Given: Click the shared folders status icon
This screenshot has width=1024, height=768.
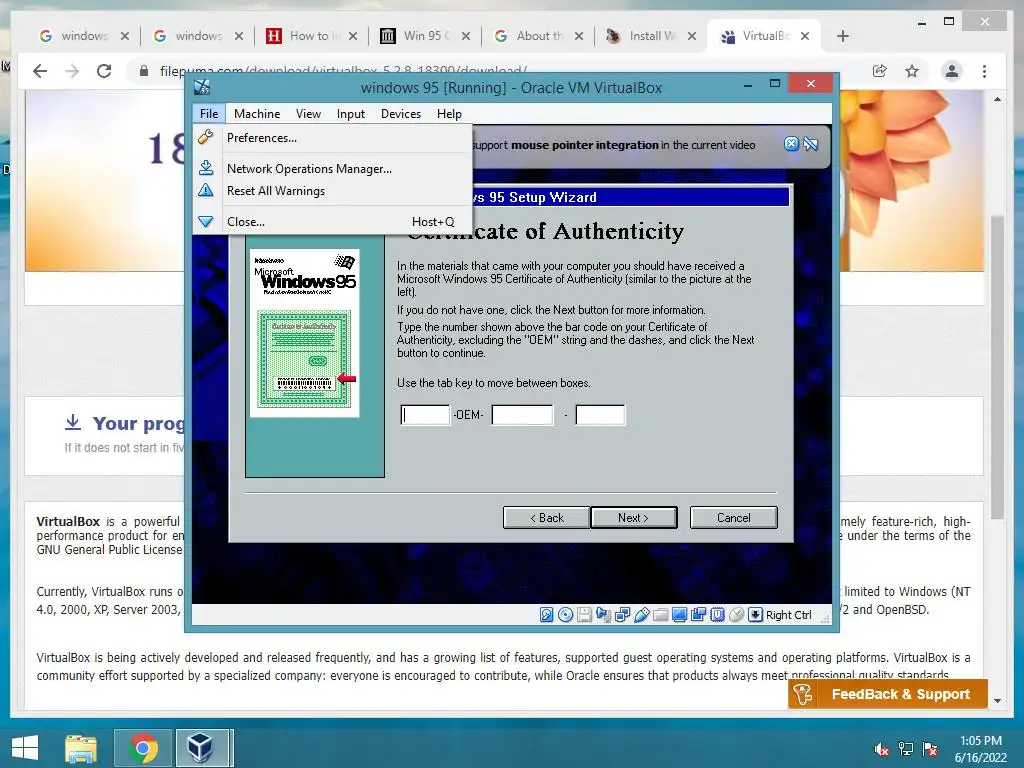Looking at the screenshot, I should point(660,615).
